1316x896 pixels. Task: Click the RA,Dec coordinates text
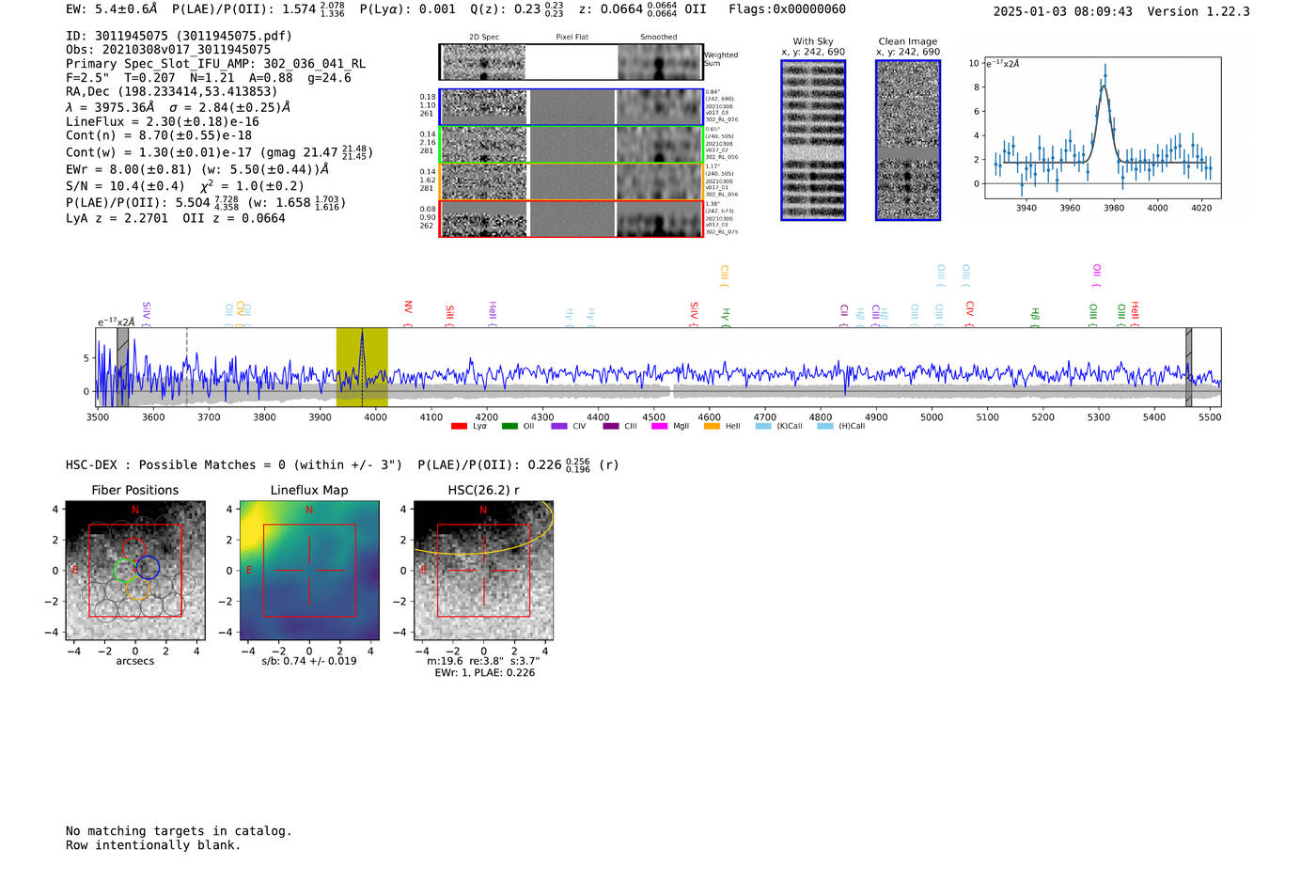171,92
